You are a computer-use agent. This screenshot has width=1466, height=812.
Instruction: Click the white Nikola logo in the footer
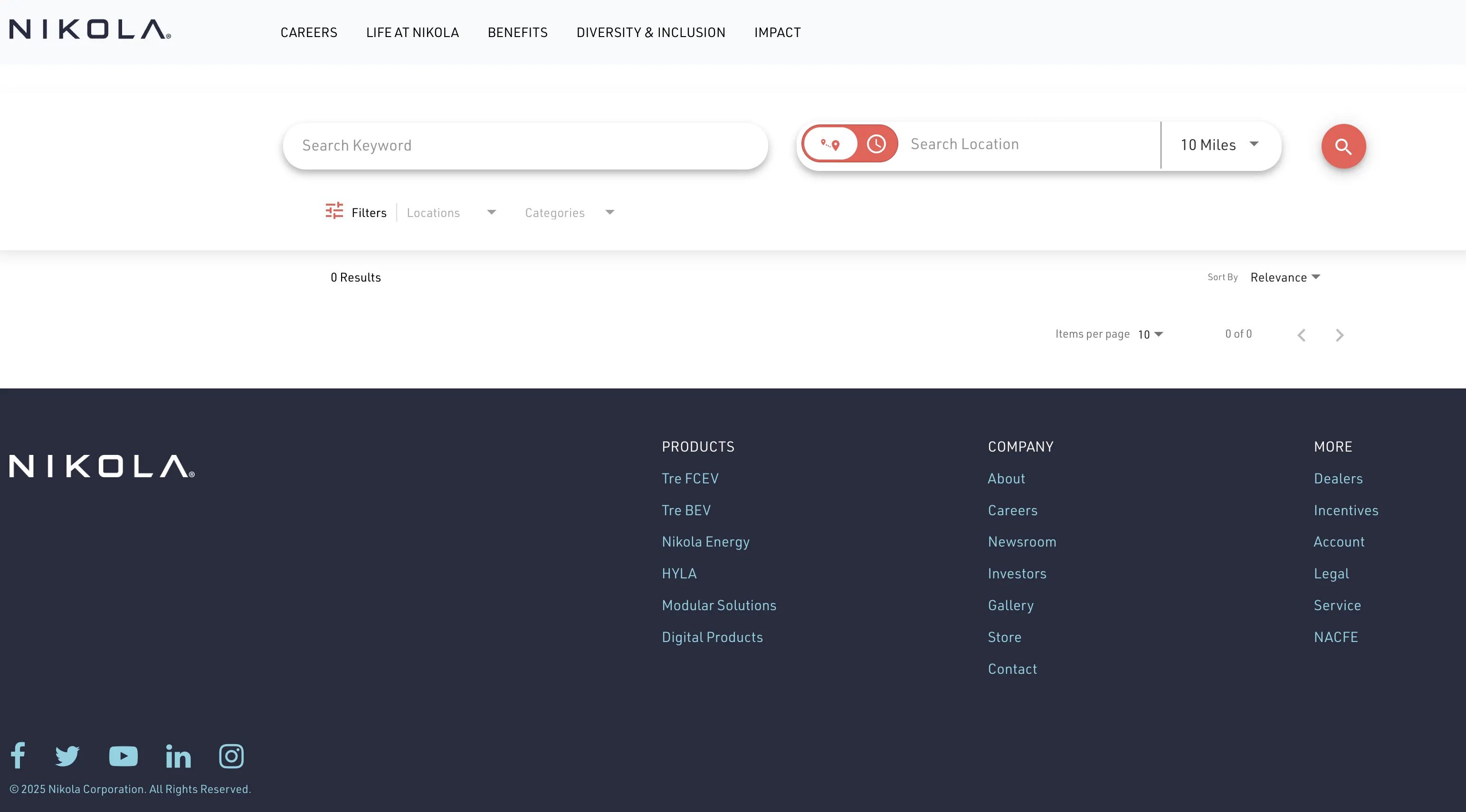point(102,466)
